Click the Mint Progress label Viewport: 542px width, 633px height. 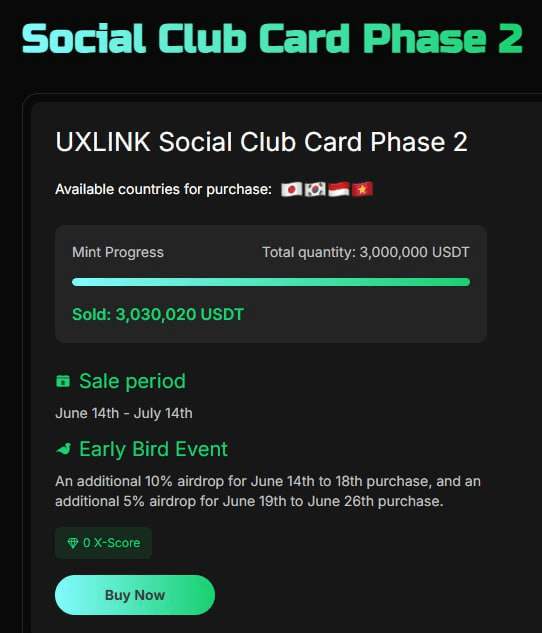point(118,252)
